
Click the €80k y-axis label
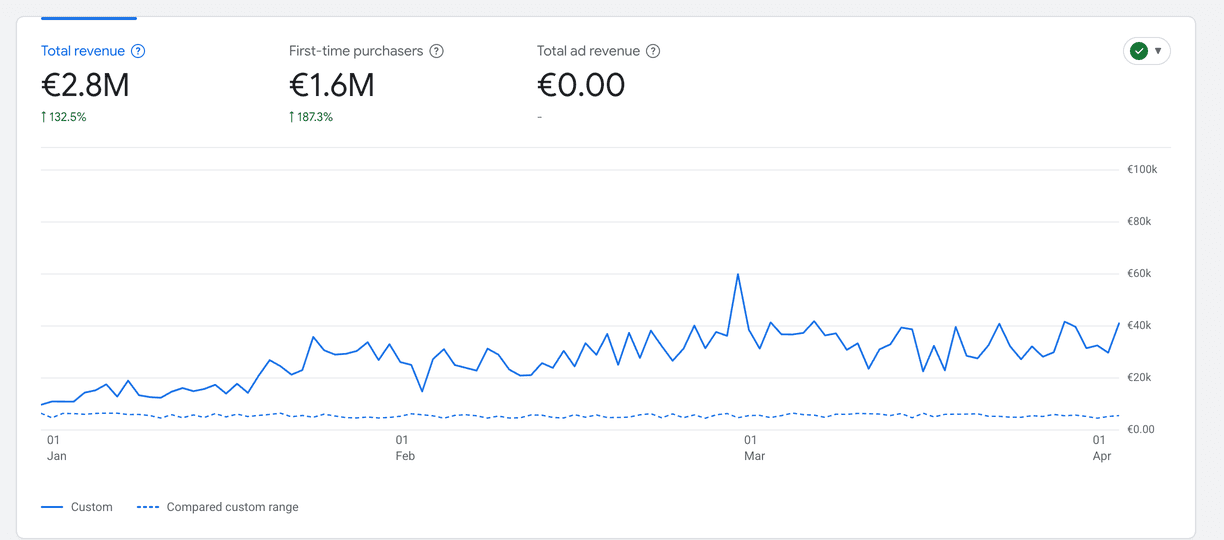tap(1139, 222)
